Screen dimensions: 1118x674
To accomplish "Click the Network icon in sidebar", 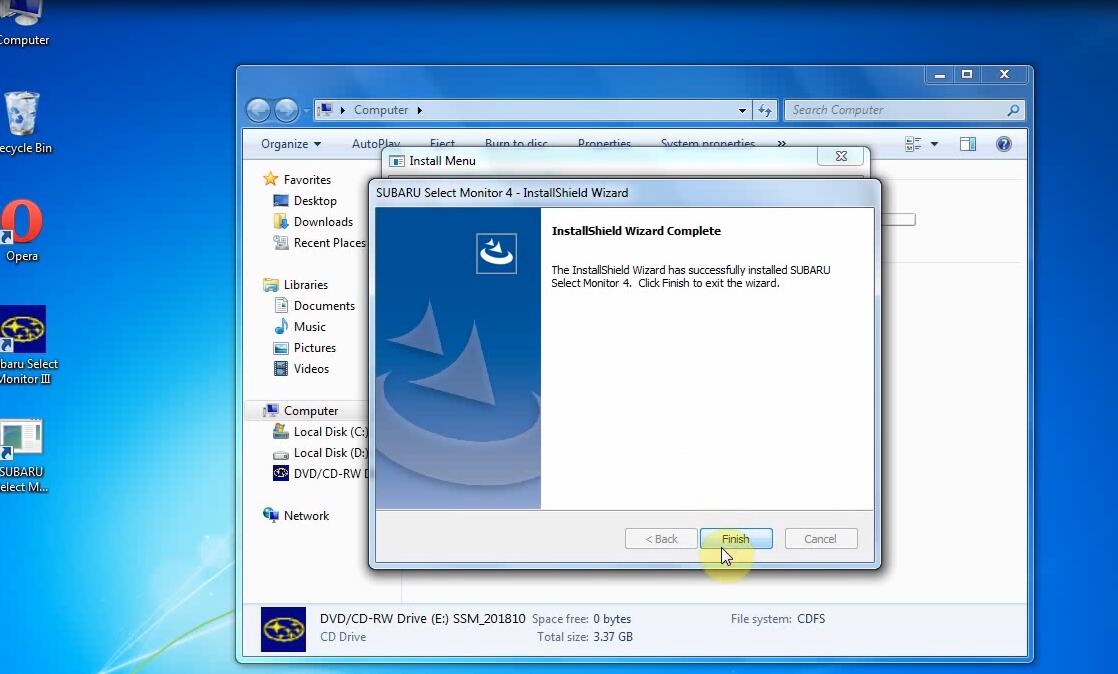I will pos(270,515).
